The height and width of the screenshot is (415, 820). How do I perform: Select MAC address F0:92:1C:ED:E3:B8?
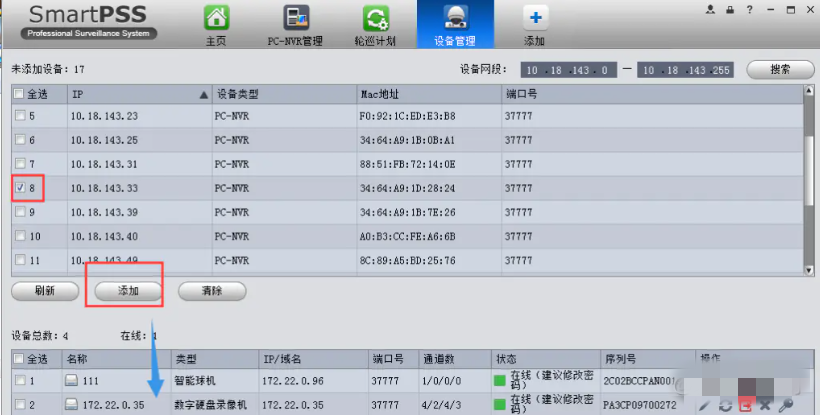[407, 116]
